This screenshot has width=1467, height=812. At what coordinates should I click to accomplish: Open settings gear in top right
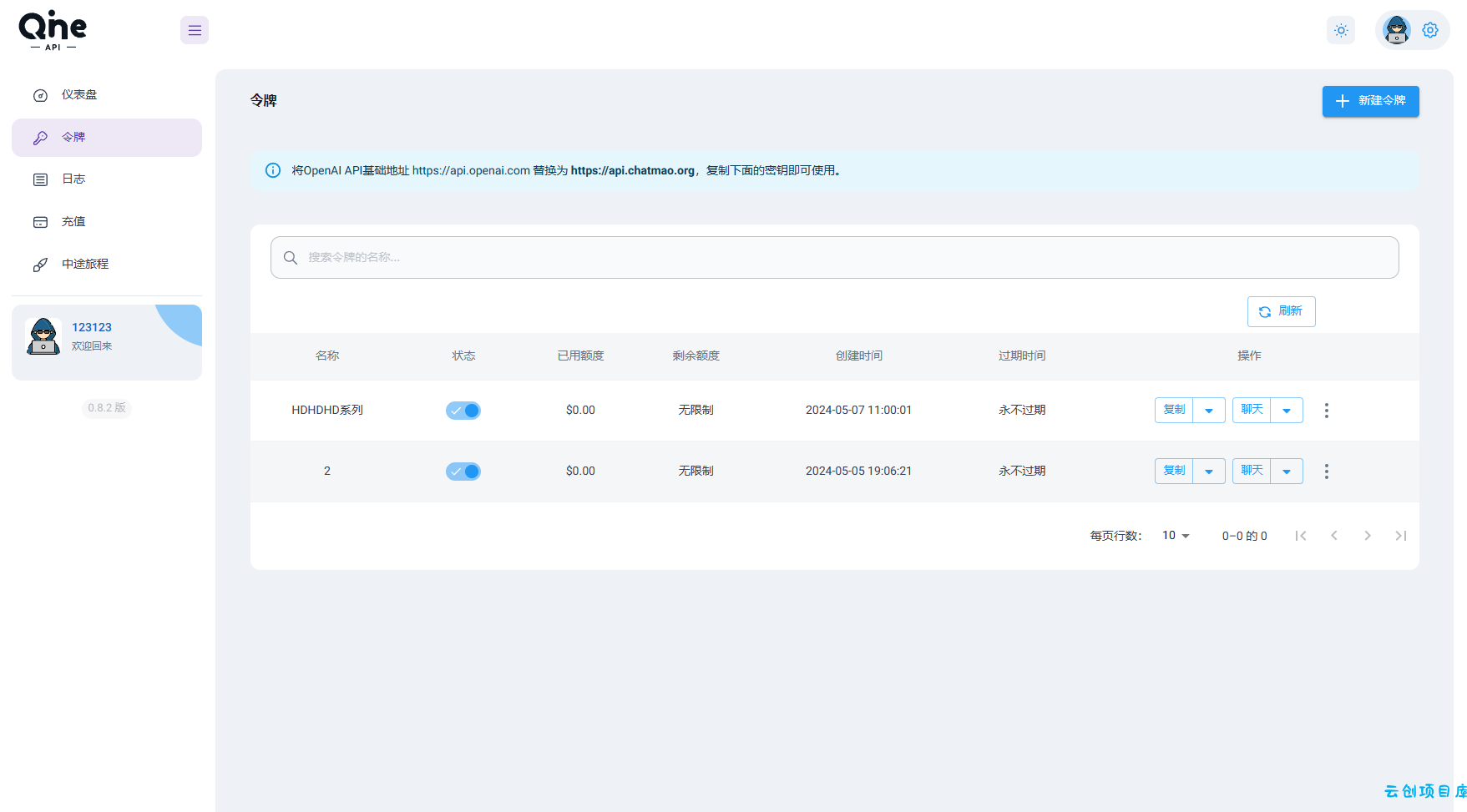[x=1430, y=30]
